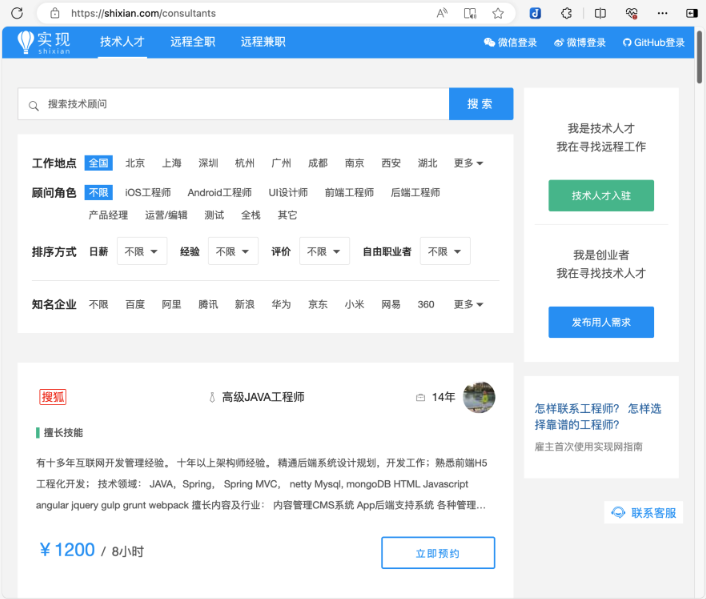The image size is (706, 599).
Task: Select iOS工程师 as the consultant role
Action: coord(148,192)
